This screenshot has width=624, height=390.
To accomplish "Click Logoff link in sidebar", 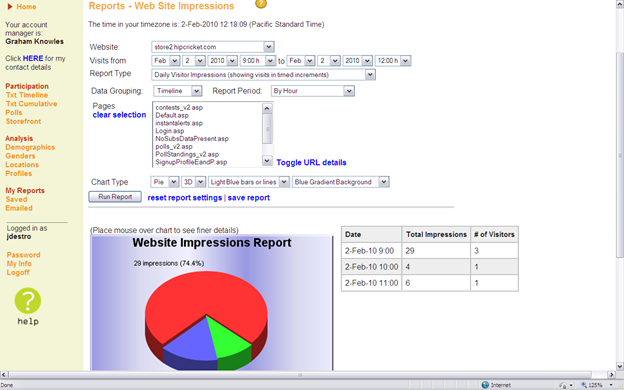I will tap(18, 272).
